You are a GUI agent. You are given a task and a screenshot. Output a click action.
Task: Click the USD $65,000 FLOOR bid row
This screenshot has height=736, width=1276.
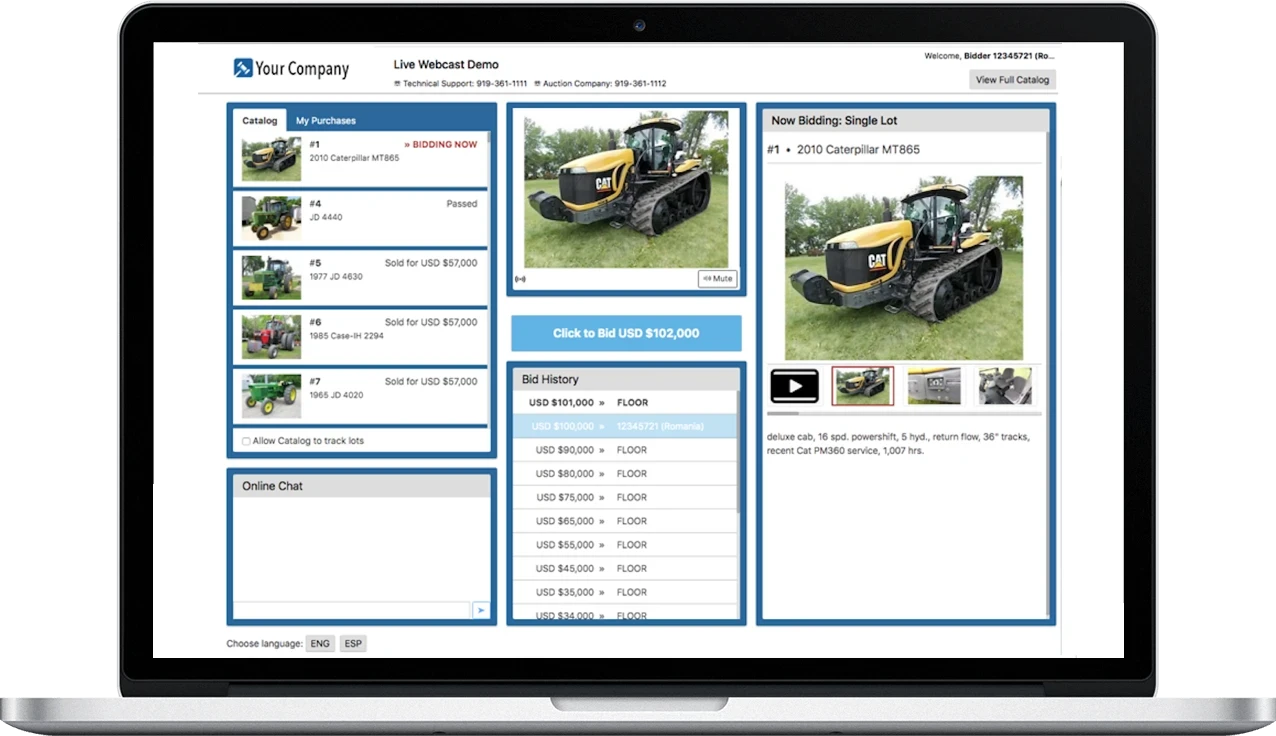(x=625, y=521)
